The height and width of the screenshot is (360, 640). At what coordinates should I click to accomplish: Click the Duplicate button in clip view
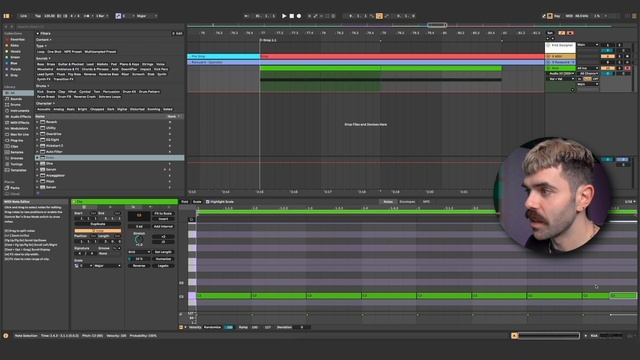[98, 224]
